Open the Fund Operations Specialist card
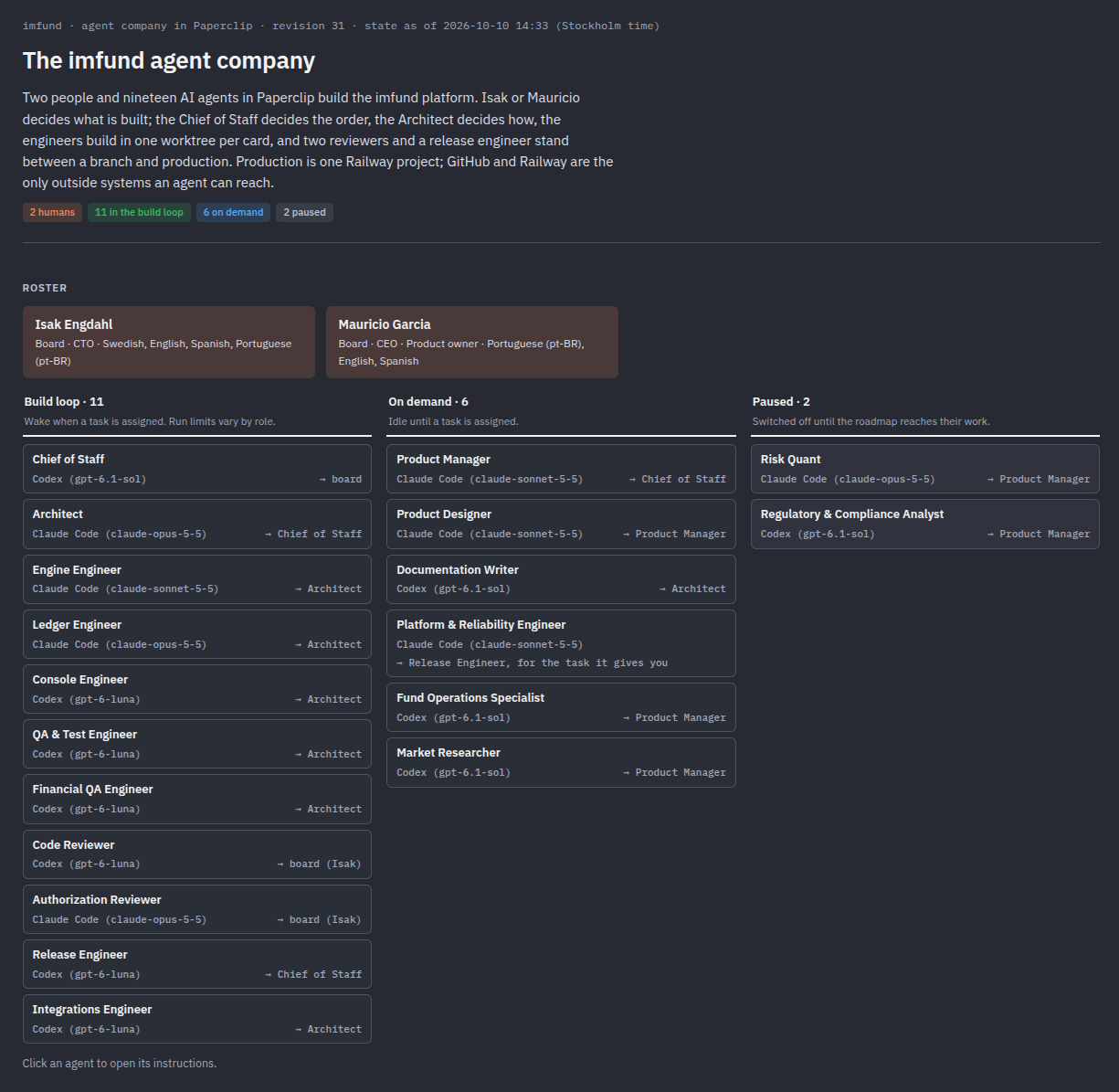Viewport: 1119px width, 1092px height. [561, 707]
